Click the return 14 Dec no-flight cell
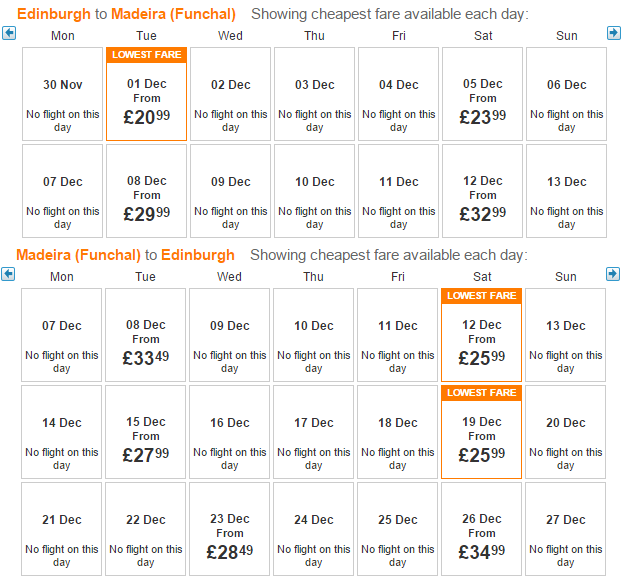Screen dimensions: 624x583 point(62,432)
